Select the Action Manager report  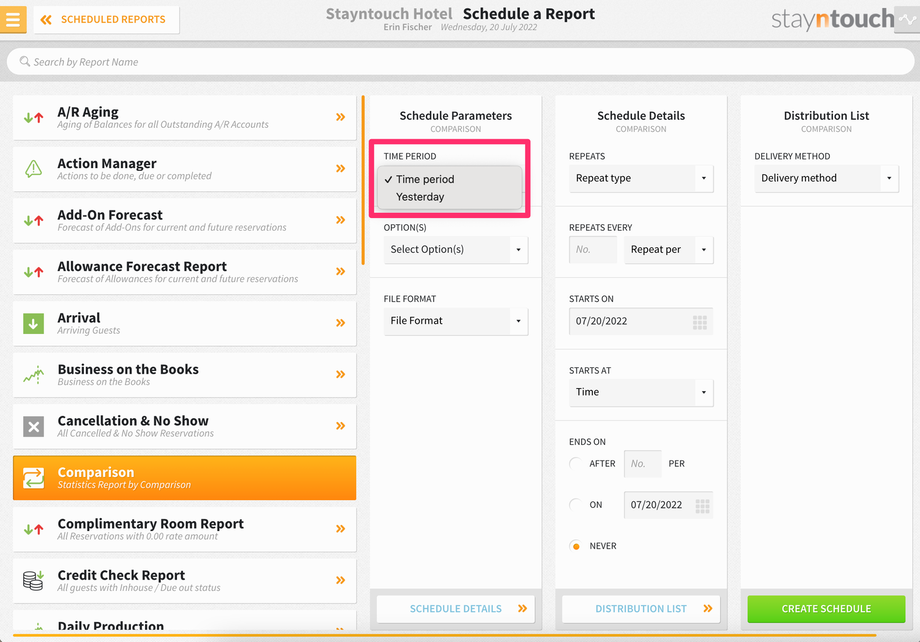(x=184, y=169)
